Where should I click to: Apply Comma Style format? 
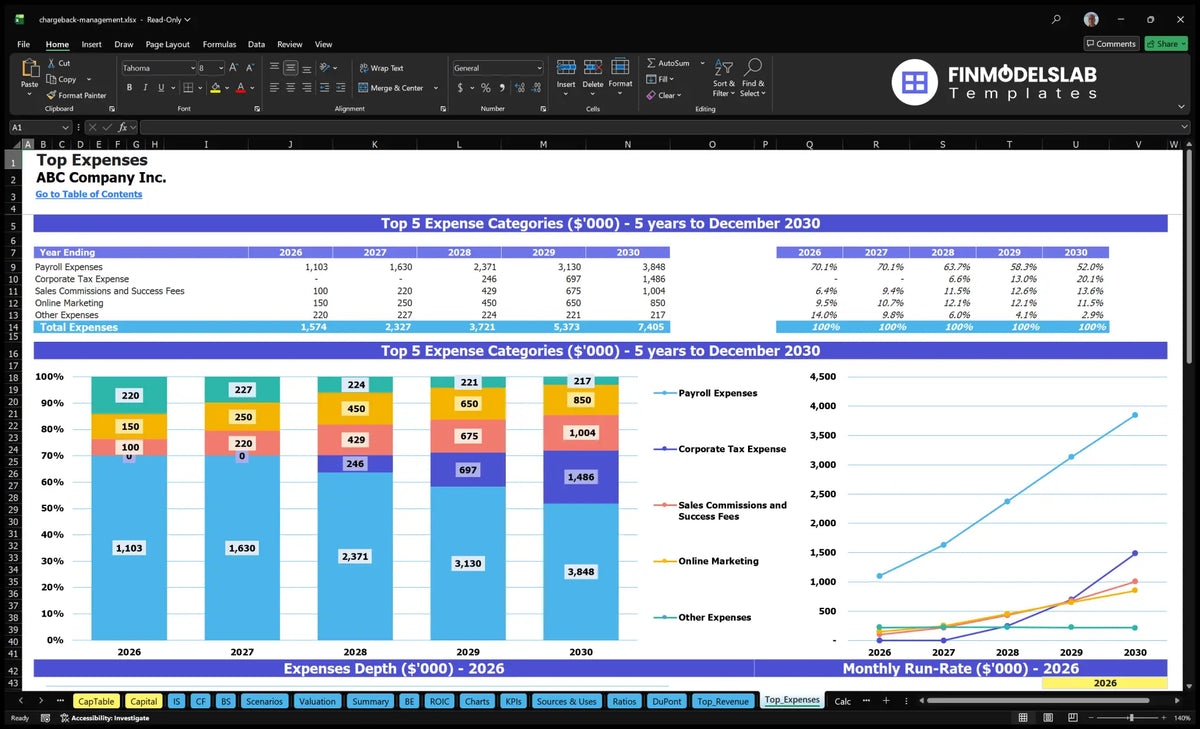[x=500, y=88]
